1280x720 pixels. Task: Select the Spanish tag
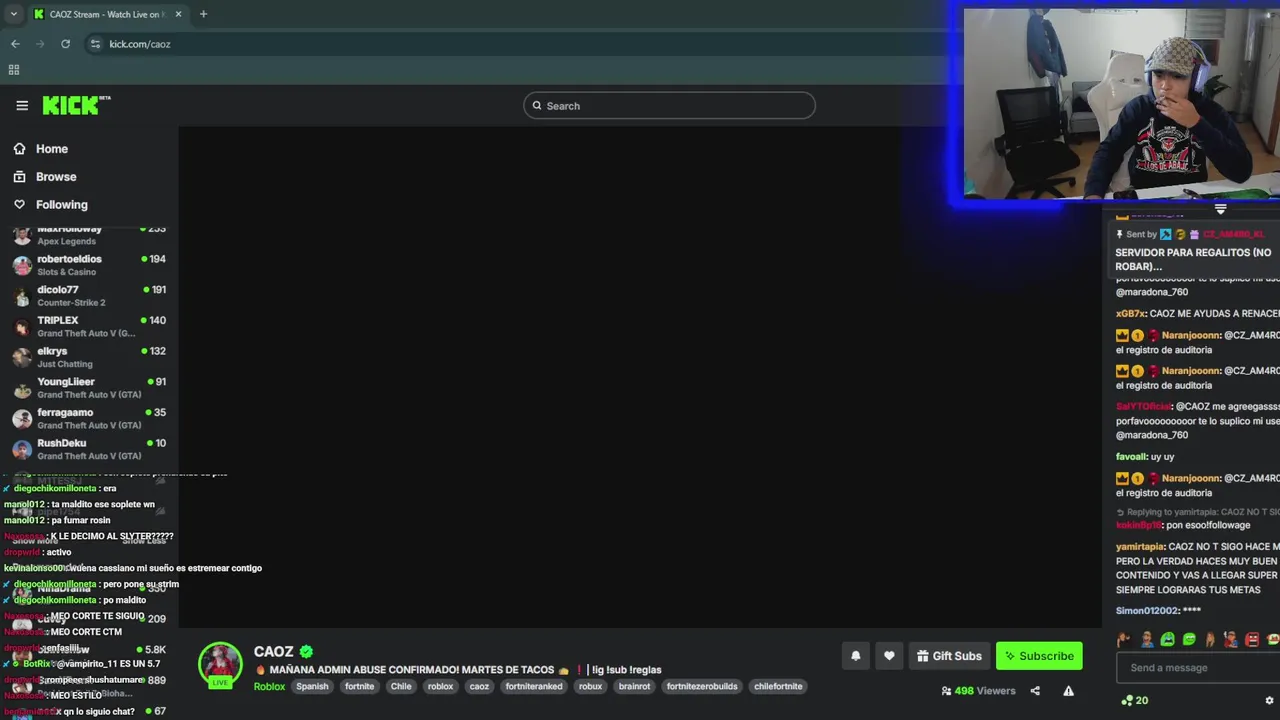[x=312, y=687]
